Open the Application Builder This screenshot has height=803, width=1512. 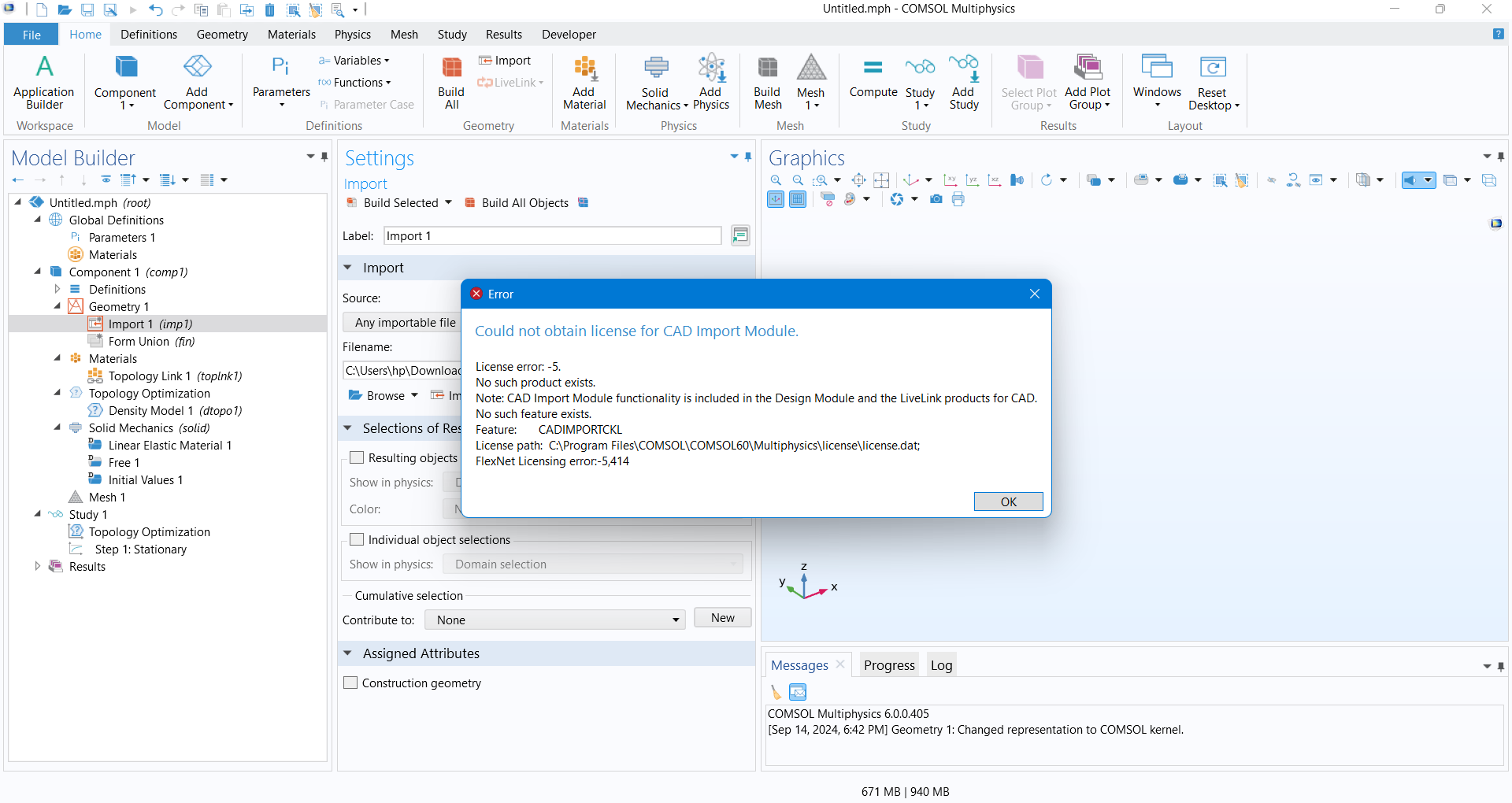[44, 83]
